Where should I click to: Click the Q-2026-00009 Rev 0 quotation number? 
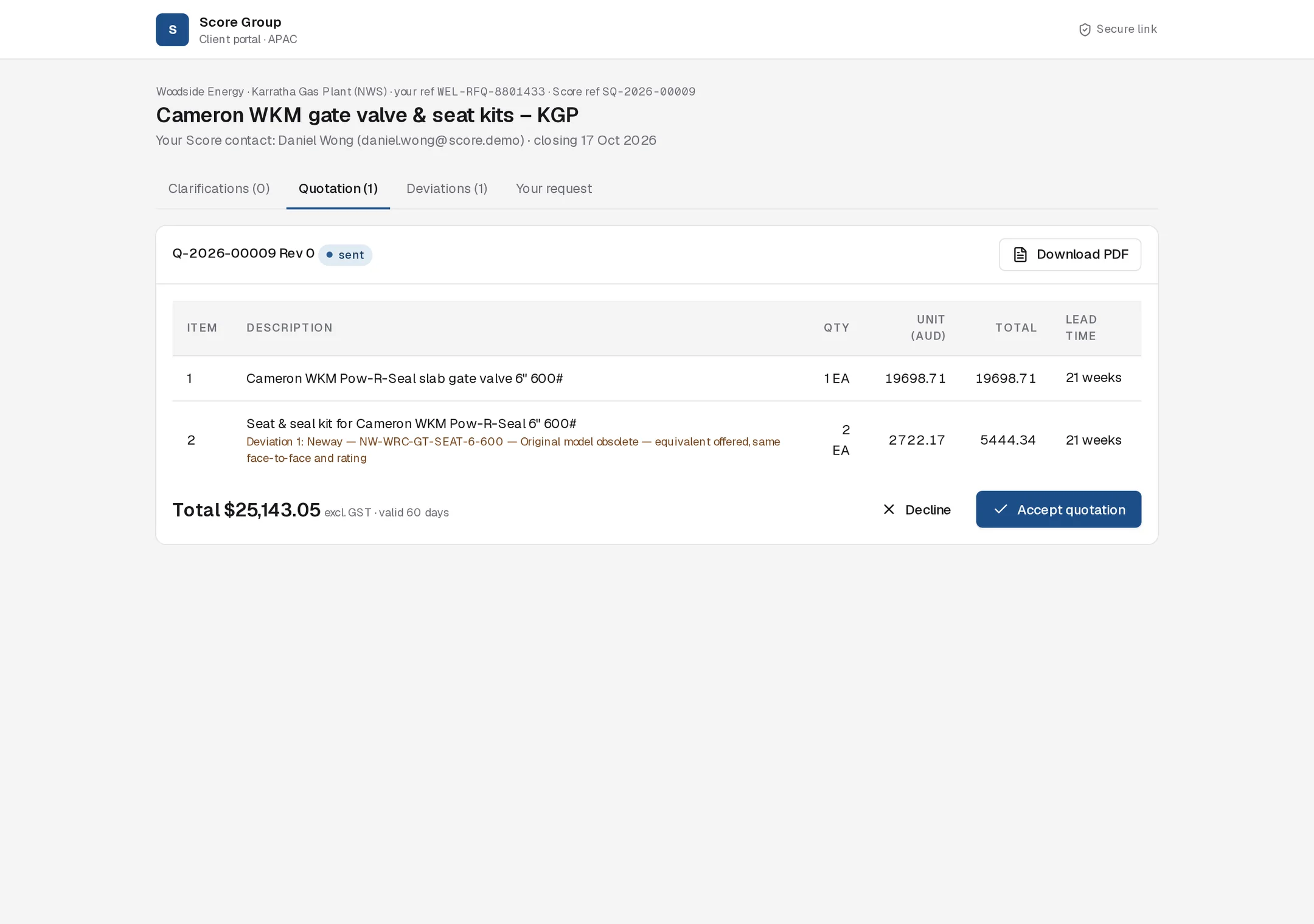click(243, 254)
